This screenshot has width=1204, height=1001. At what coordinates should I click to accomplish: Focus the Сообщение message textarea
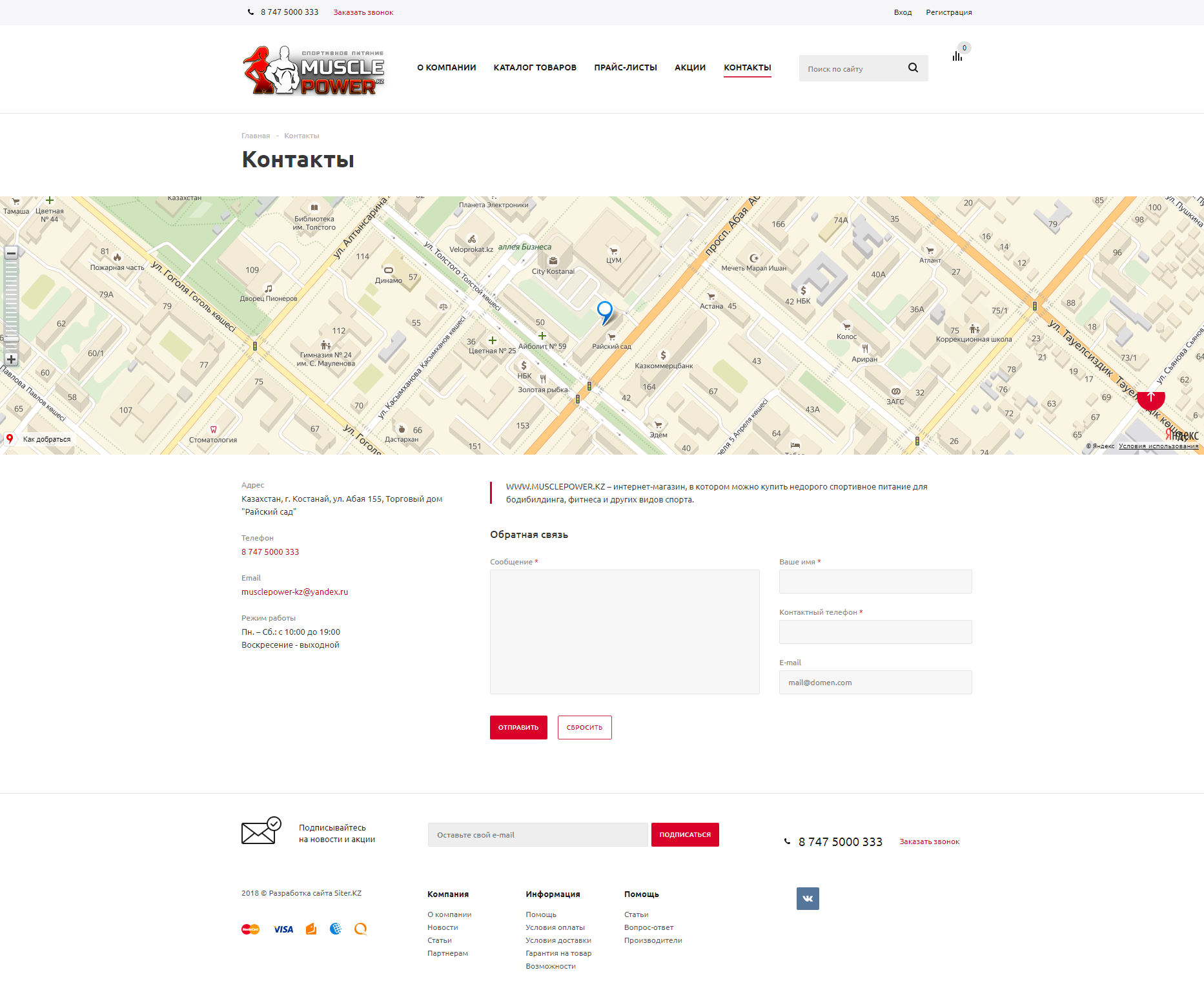625,632
